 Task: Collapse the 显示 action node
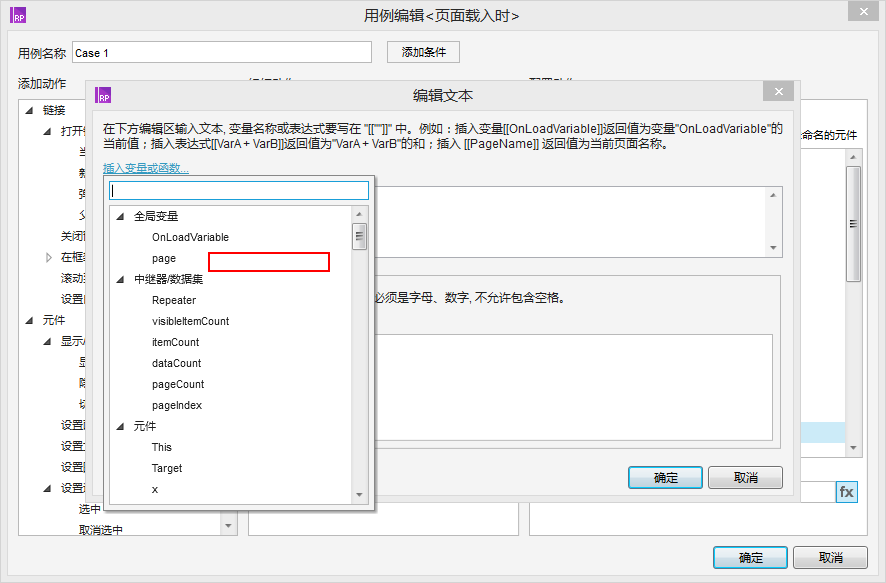click(47, 341)
